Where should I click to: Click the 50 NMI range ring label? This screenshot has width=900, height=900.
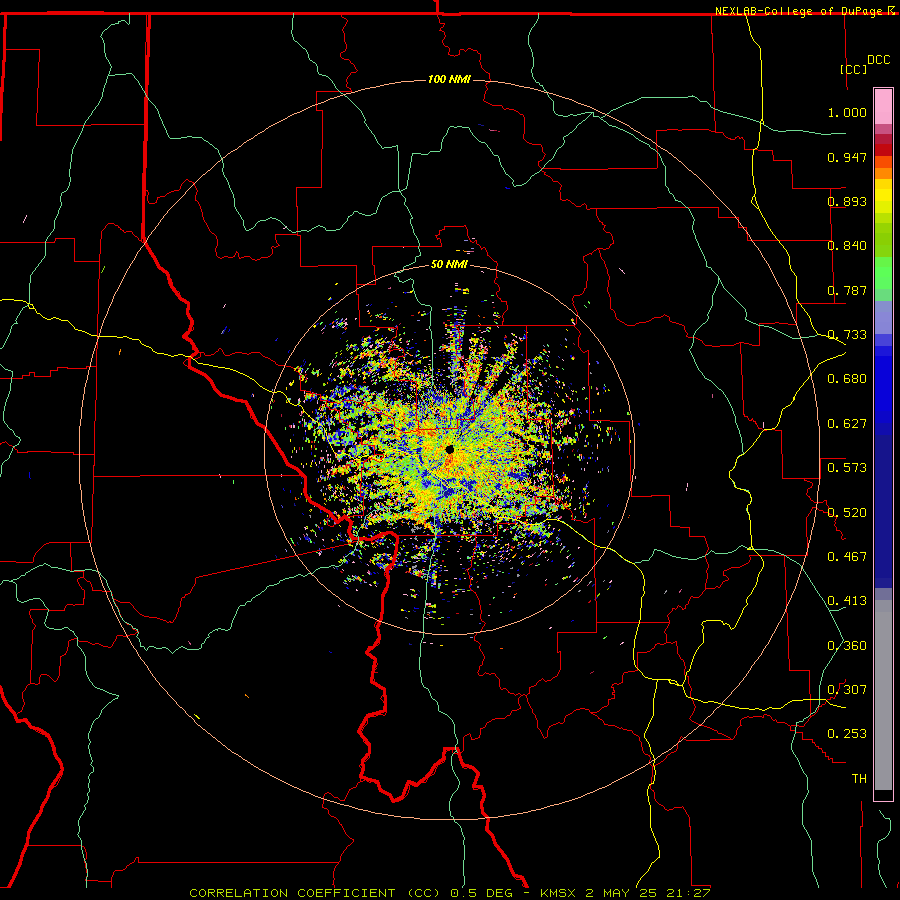(x=449, y=265)
